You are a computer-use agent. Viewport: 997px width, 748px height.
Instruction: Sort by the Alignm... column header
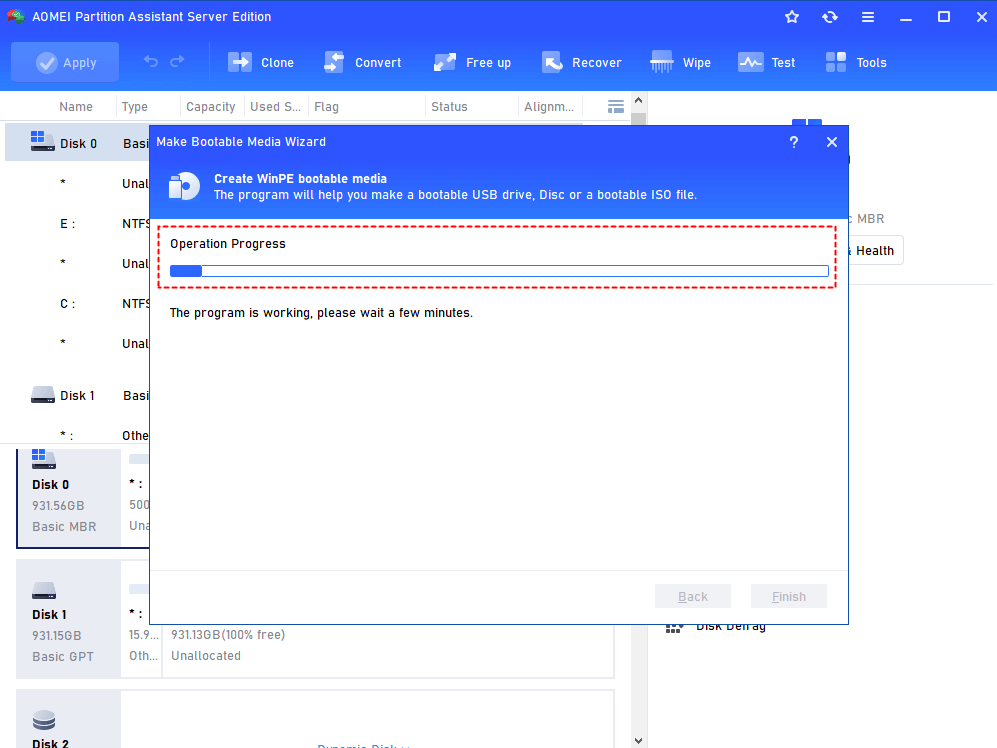(549, 107)
